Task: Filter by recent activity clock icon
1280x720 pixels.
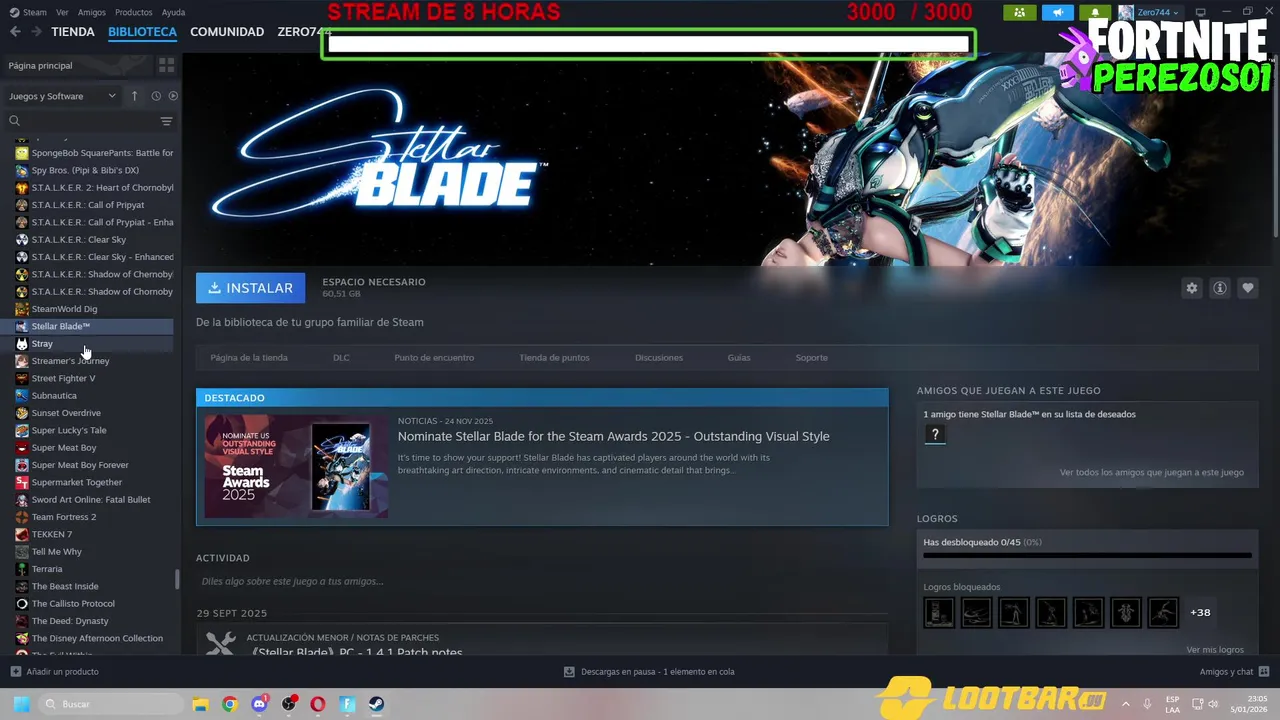Action: coord(156,96)
